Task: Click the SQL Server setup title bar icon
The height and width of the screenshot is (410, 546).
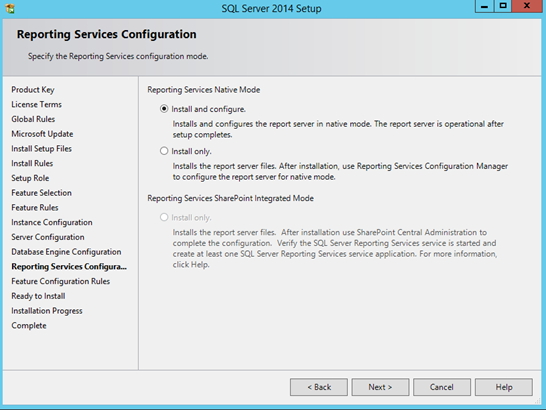Action: [x=10, y=8]
